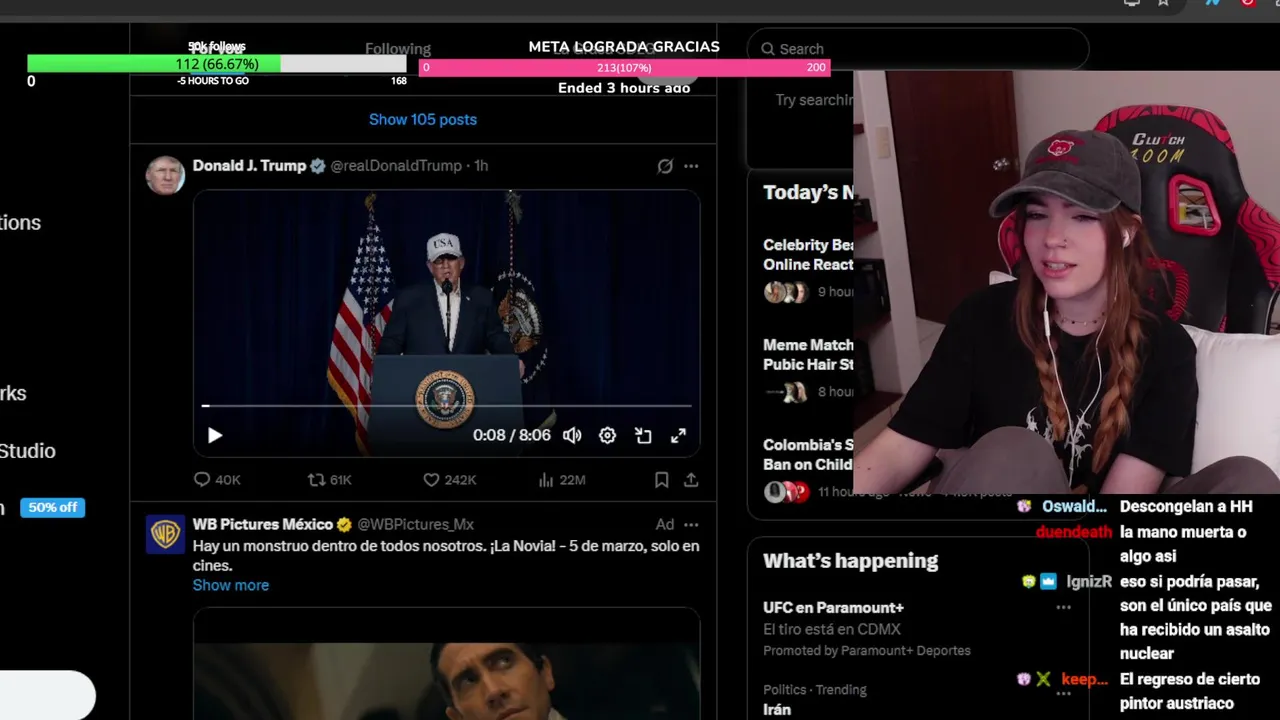Image resolution: width=1280 pixels, height=720 pixels.
Task: Open Meme Match news story
Action: click(x=808, y=355)
